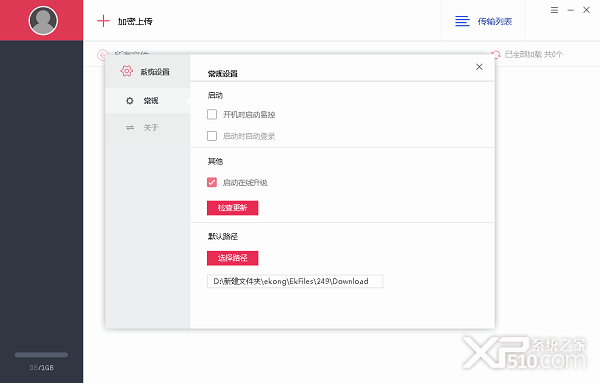Click the 默认路径 section label
600x383 pixels.
(223, 236)
